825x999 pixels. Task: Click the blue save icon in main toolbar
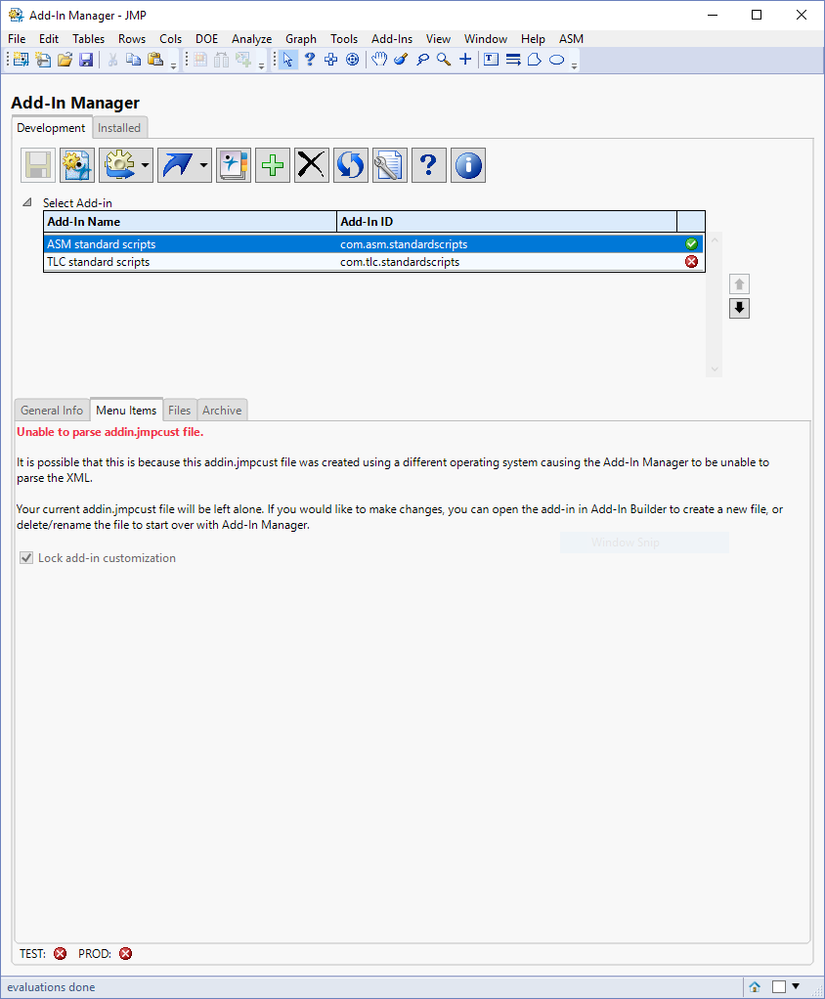tap(86, 60)
